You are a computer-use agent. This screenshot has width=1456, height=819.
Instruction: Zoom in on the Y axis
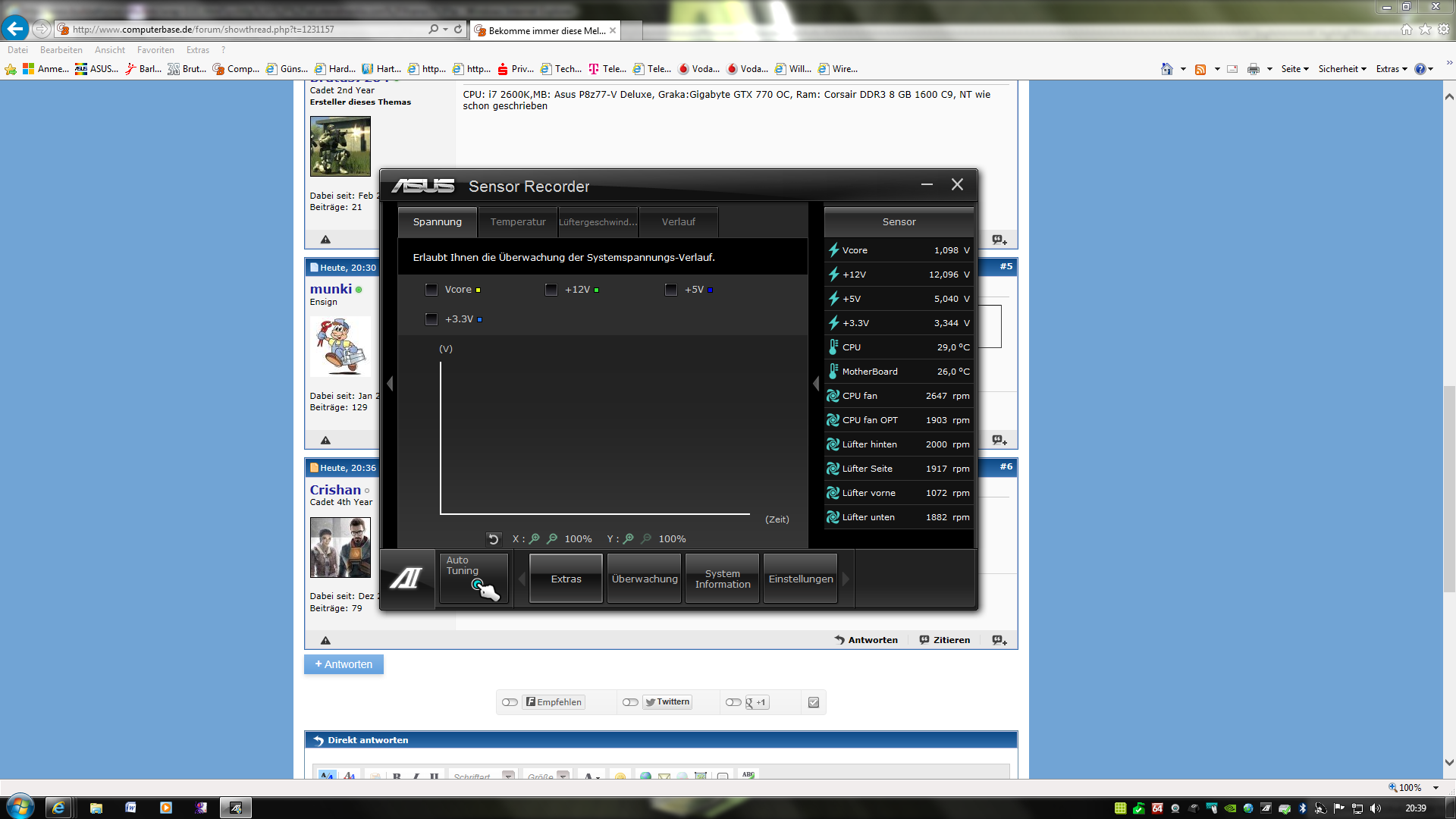pos(629,539)
